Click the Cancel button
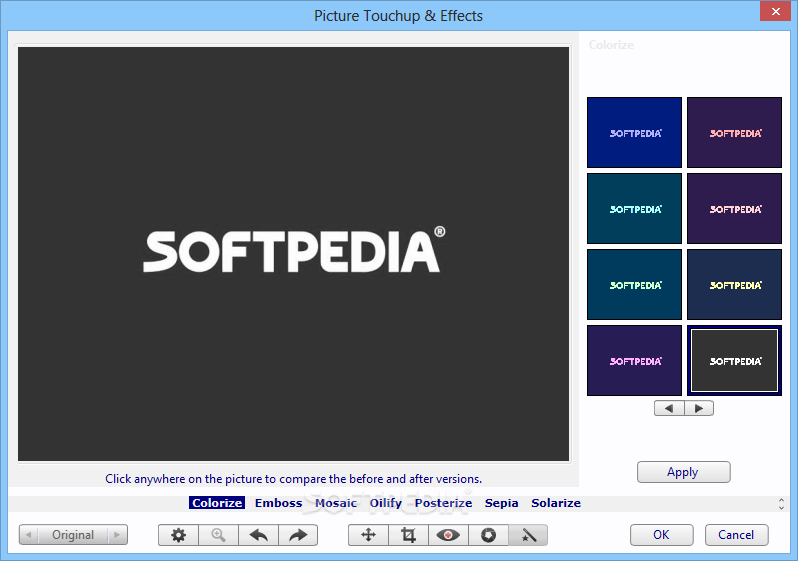This screenshot has width=798, height=561. [736, 535]
